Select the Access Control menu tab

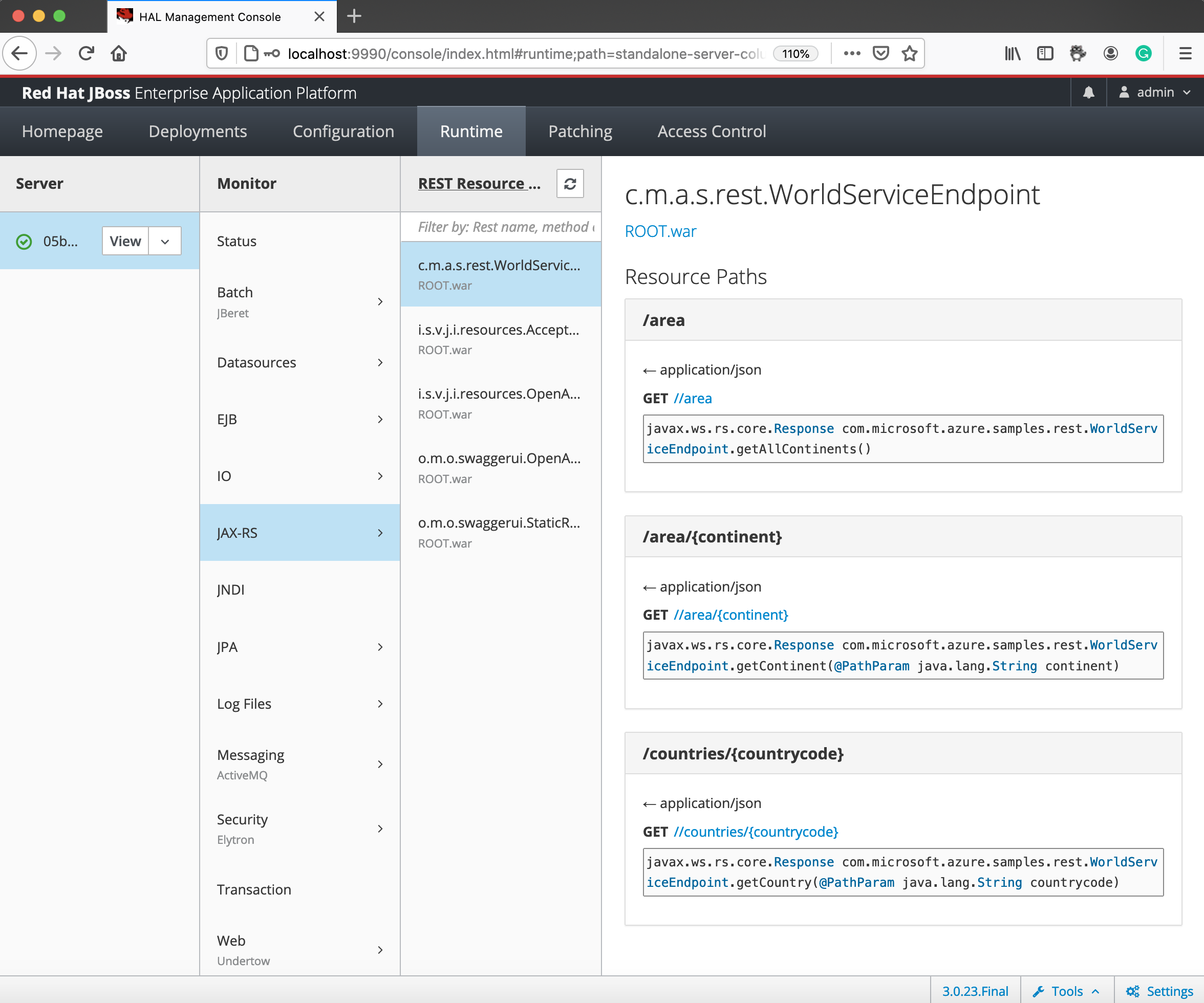[x=712, y=130]
